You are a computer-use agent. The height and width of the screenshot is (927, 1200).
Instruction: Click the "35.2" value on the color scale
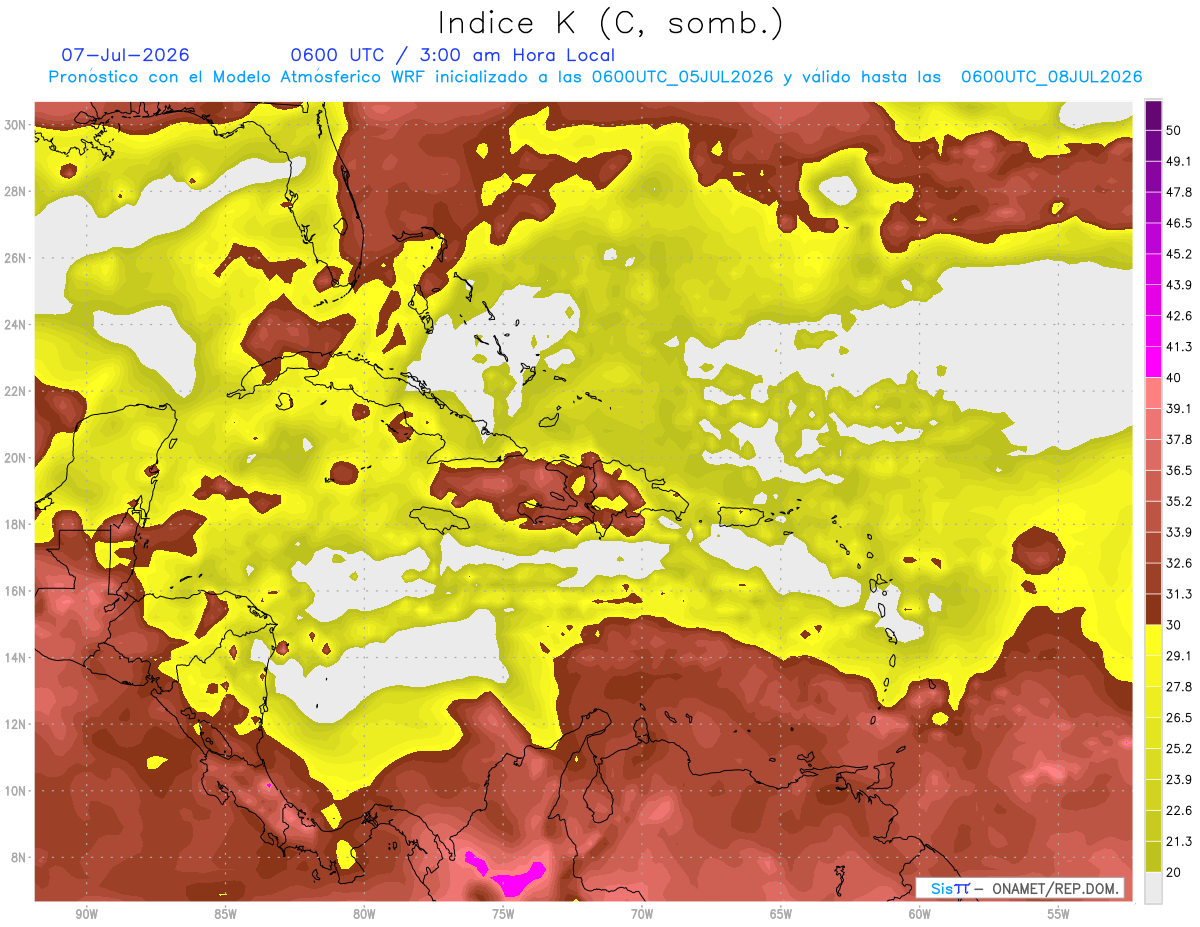point(1179,501)
